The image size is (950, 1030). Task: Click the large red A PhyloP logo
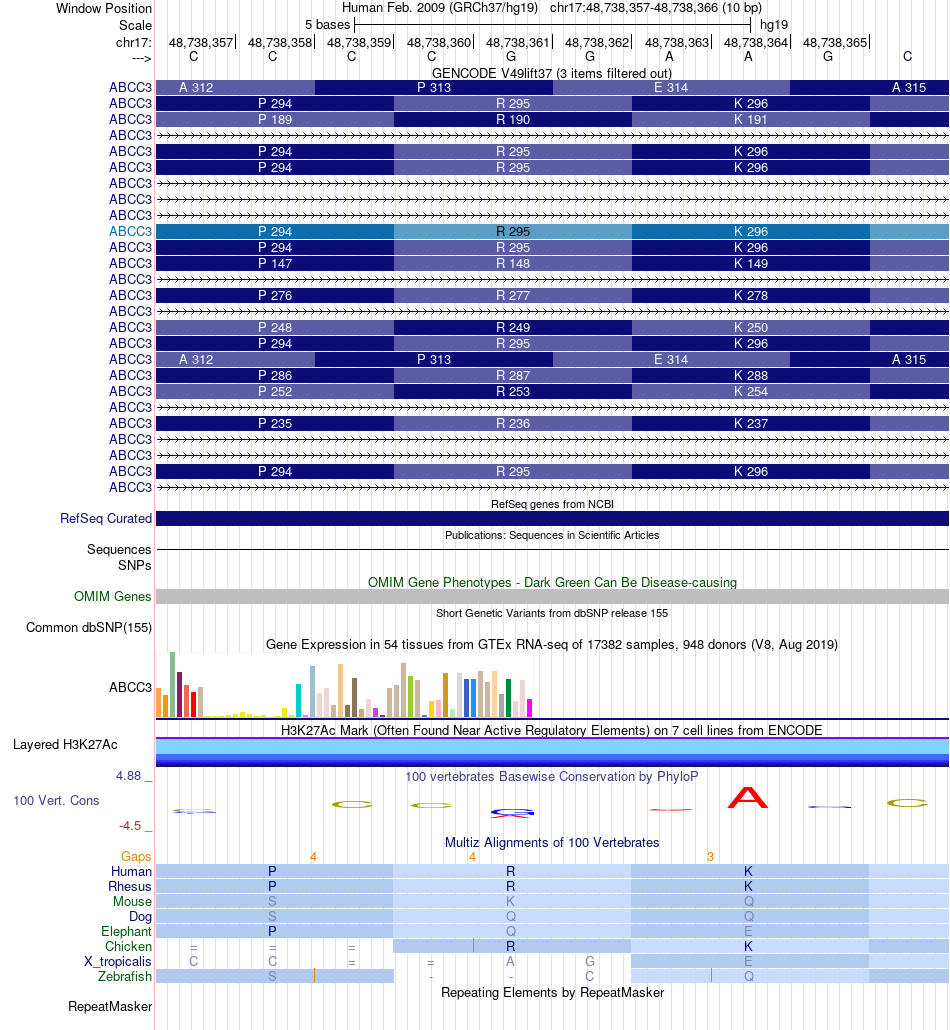tap(748, 797)
